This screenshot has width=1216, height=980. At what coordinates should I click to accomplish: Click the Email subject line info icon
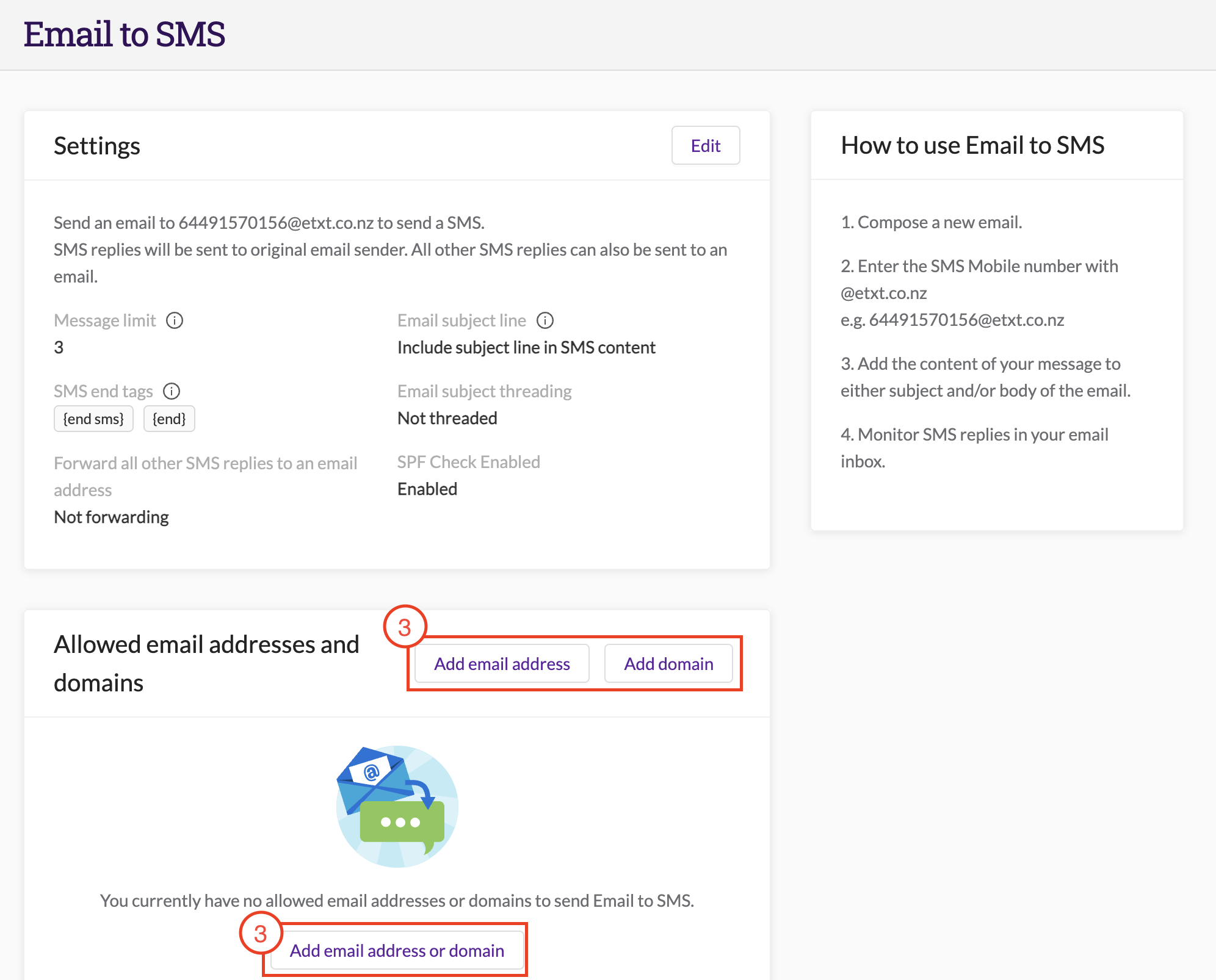[545, 320]
